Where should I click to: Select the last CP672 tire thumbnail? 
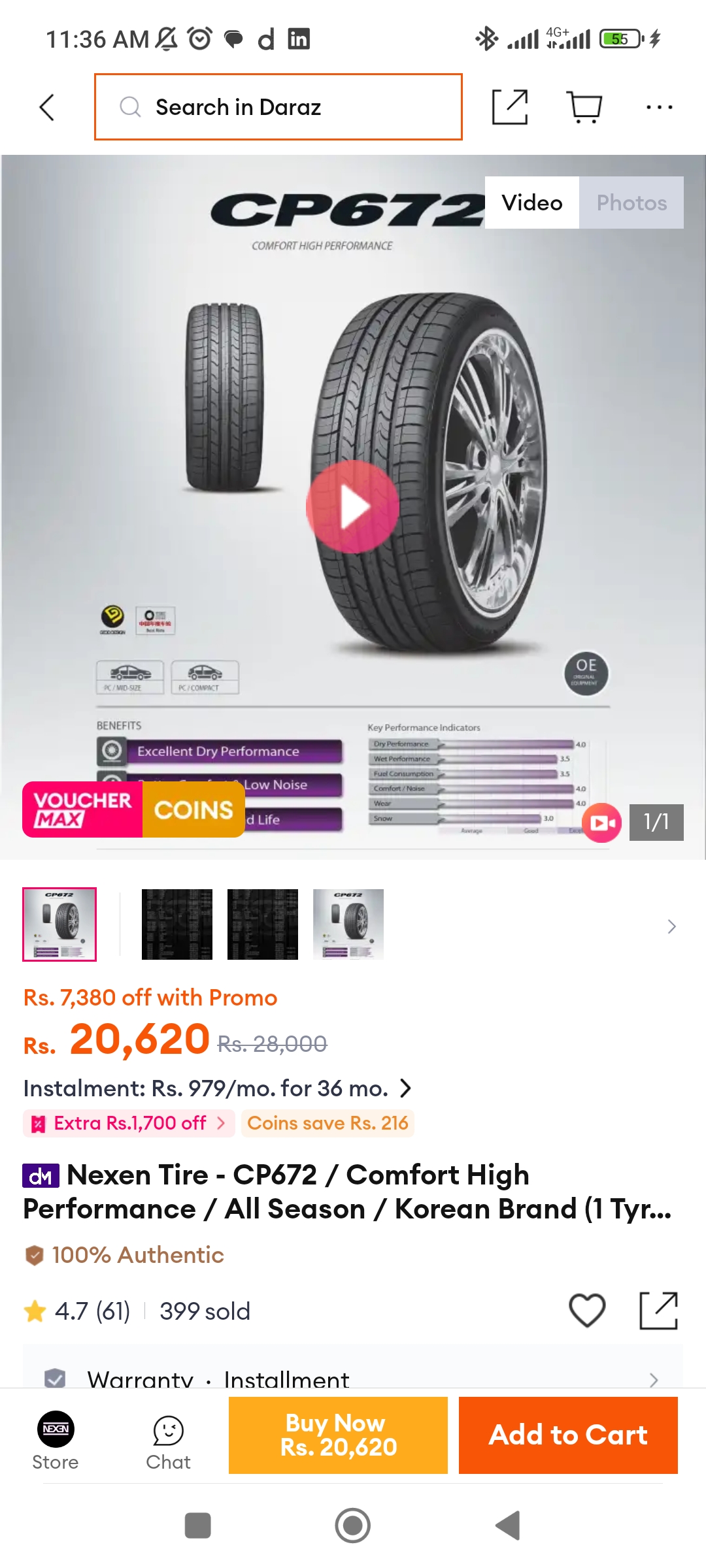pos(348,924)
